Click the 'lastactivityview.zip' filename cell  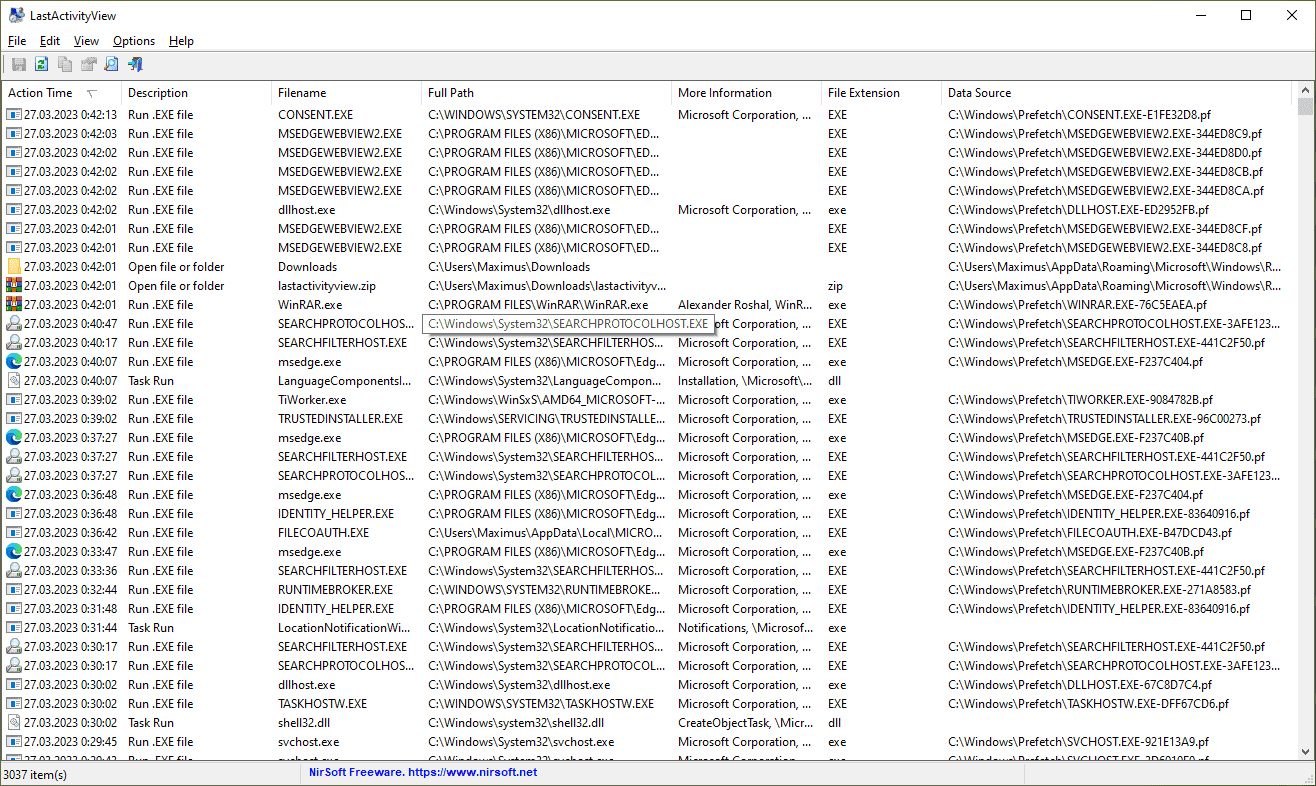click(x=327, y=286)
